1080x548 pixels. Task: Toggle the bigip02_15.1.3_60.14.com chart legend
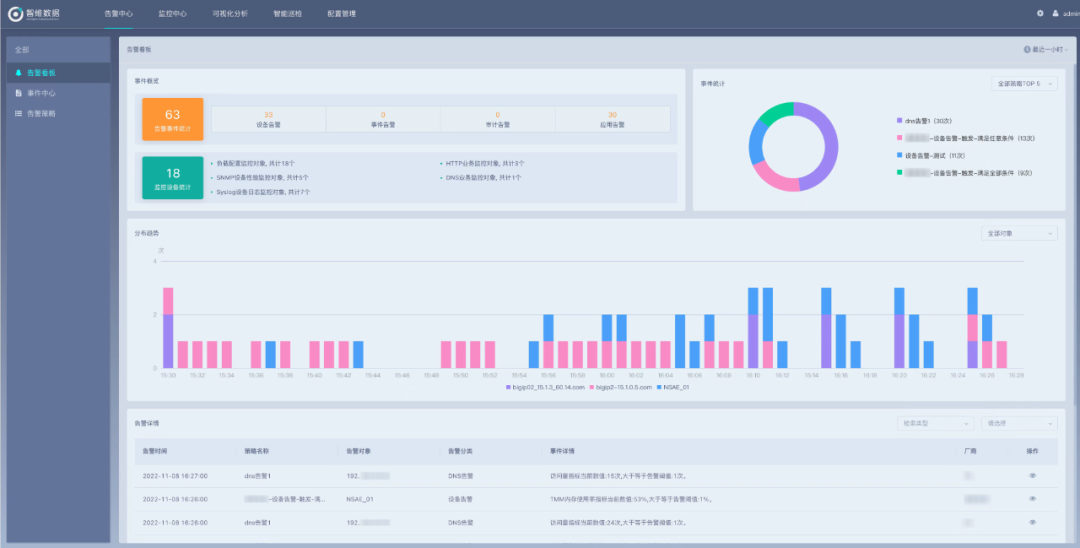[546, 388]
